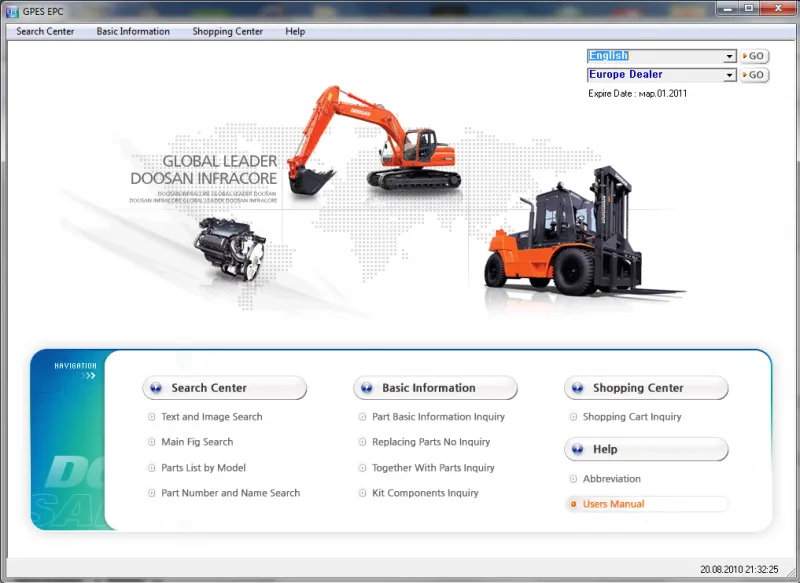
Task: Open Text and Image Search
Action: point(212,417)
